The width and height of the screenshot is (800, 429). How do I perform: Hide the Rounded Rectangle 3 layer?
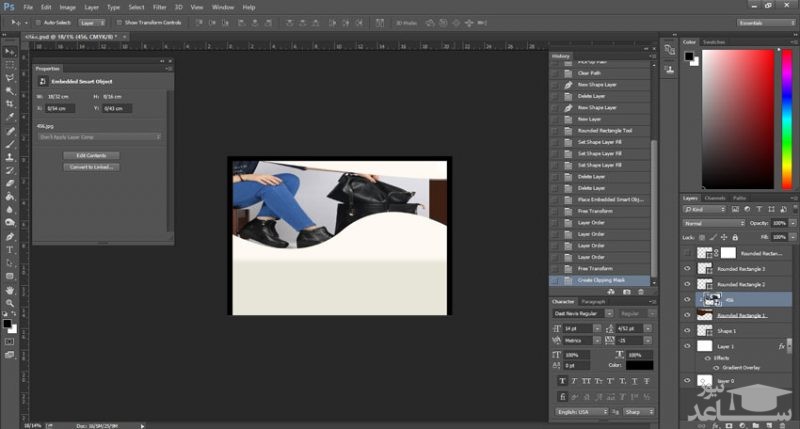(687, 269)
